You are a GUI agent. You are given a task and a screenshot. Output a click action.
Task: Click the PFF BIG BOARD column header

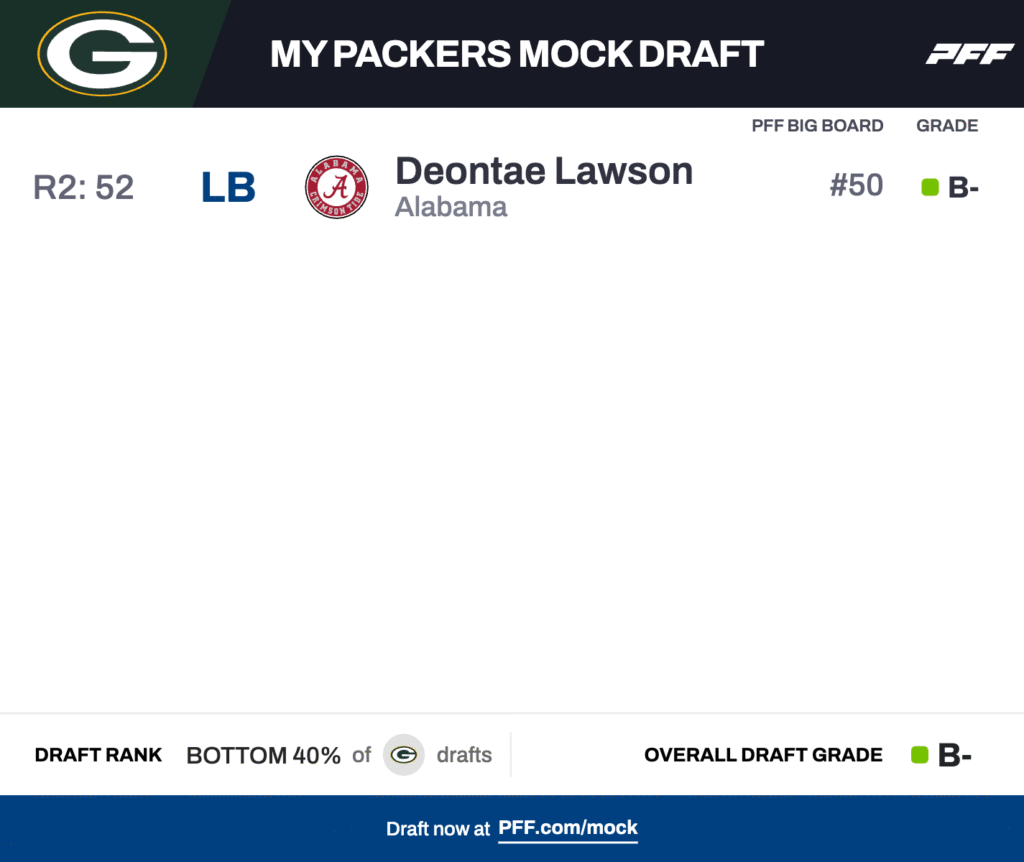[x=817, y=126]
